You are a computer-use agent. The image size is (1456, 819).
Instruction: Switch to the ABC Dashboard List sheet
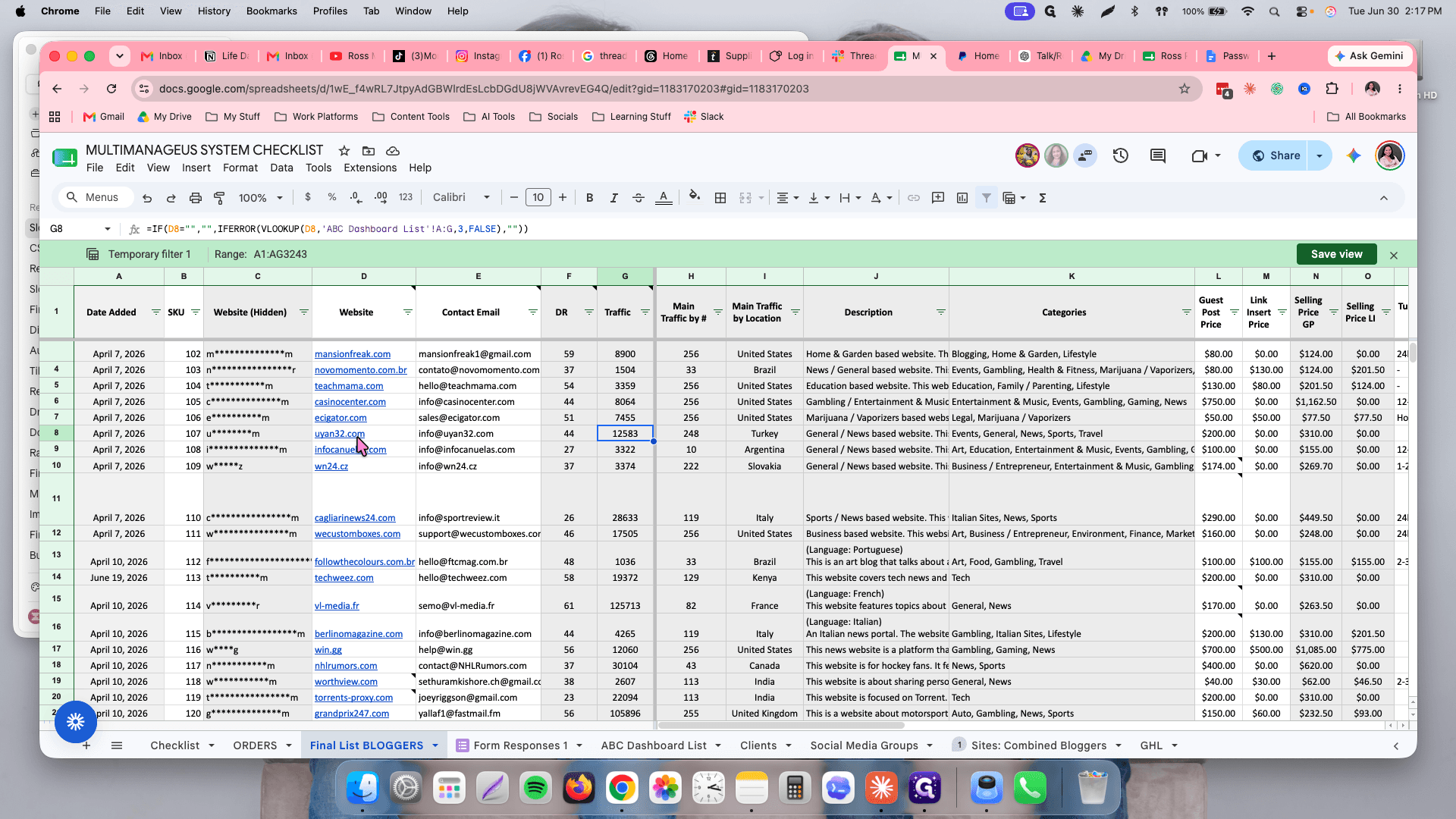coord(654,745)
